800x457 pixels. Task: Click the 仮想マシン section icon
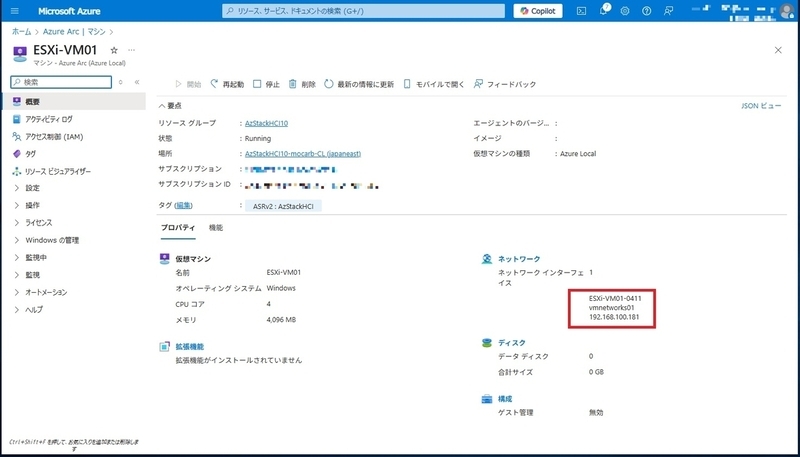point(164,259)
